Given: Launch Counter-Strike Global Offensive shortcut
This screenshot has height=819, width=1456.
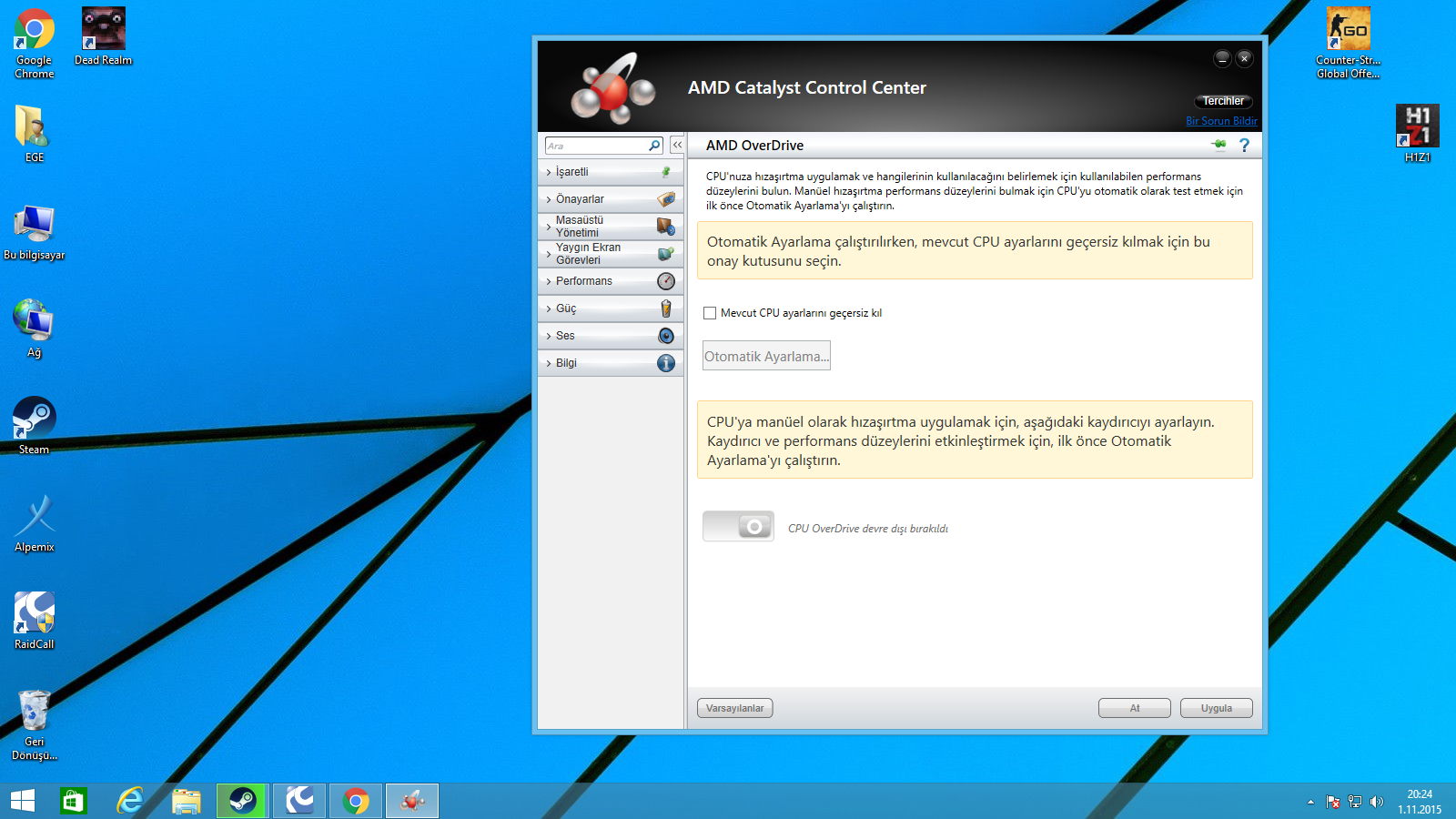Looking at the screenshot, I should coord(1348,44).
